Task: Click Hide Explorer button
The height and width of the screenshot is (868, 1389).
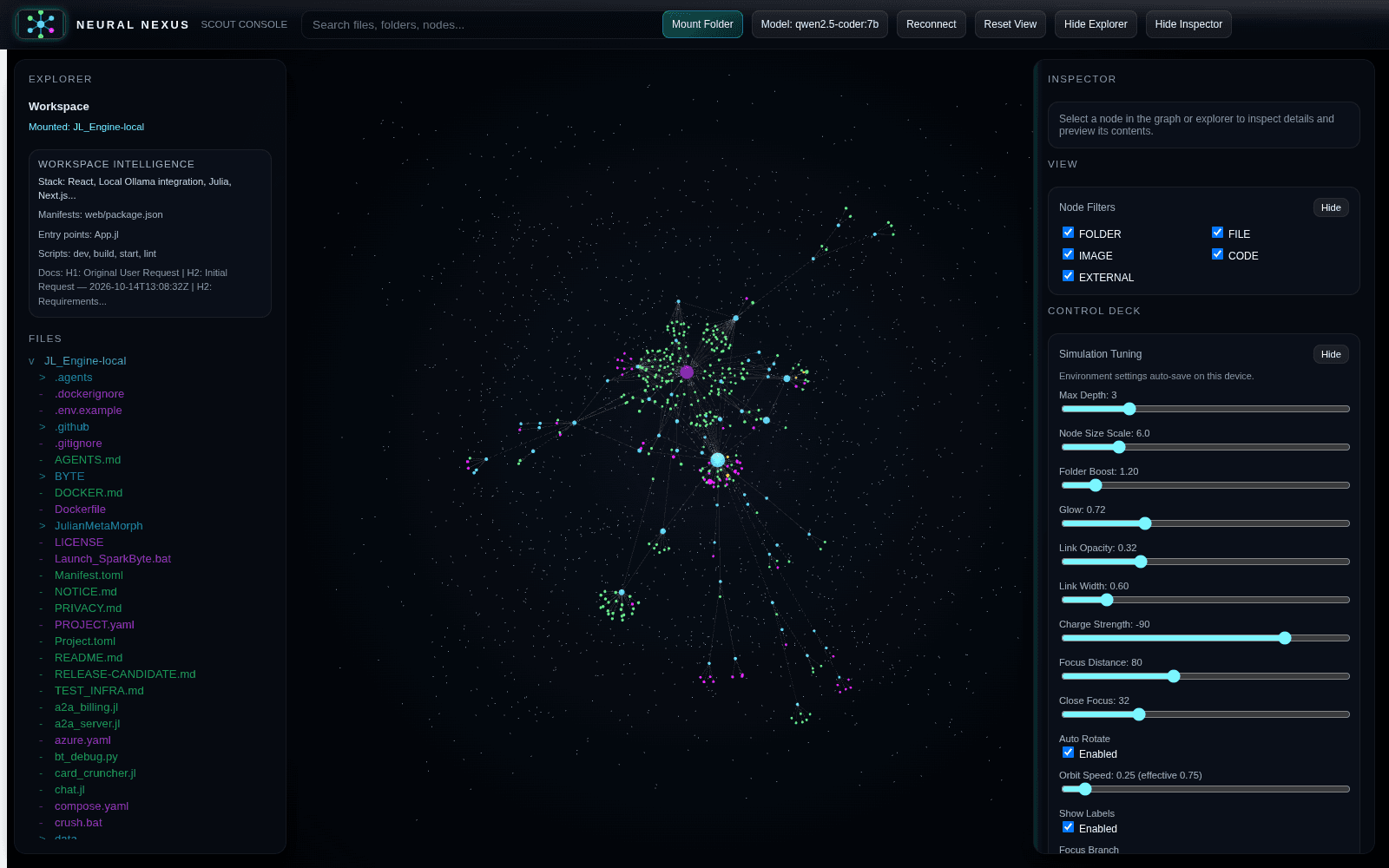Action: [x=1096, y=24]
